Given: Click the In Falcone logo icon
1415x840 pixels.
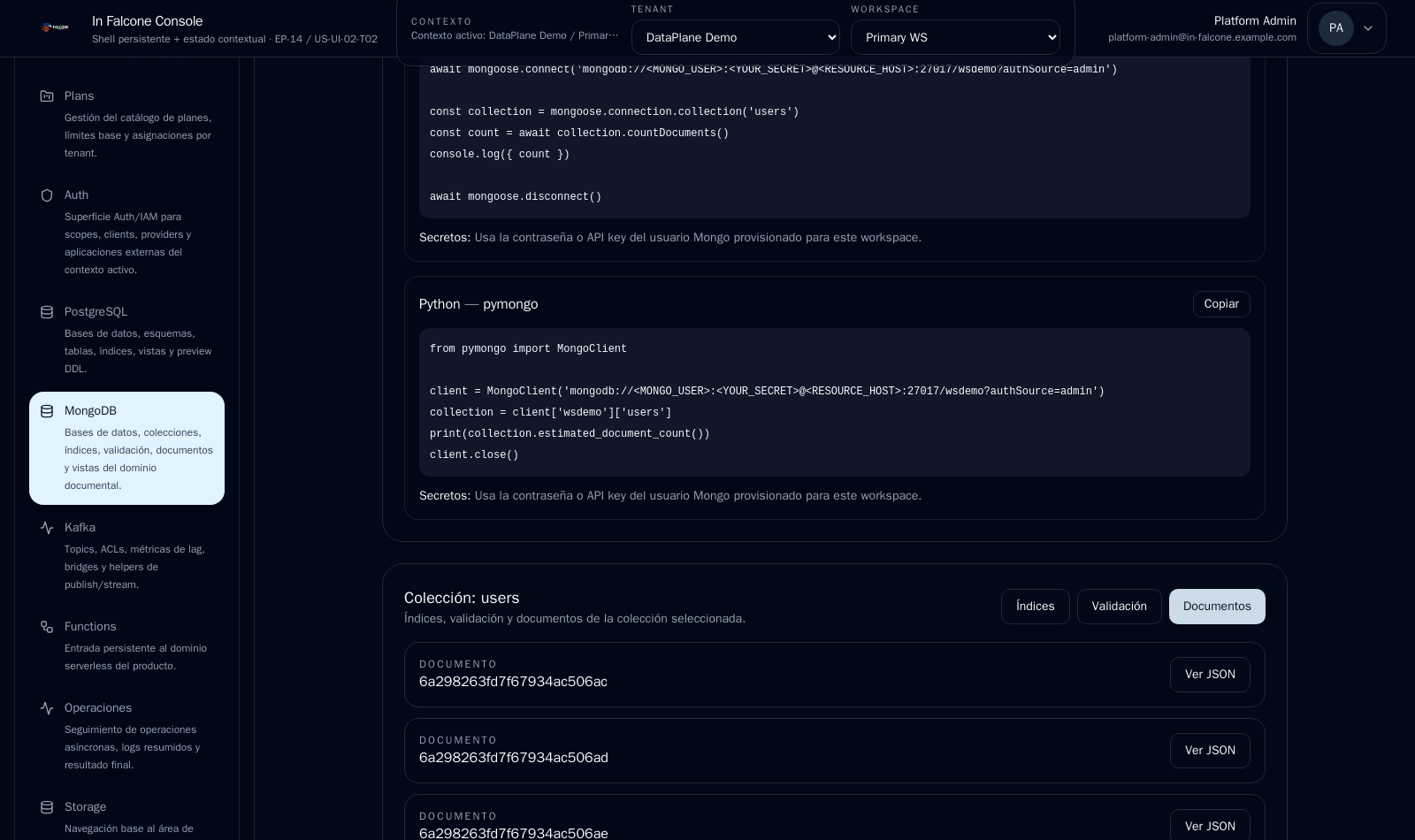Looking at the screenshot, I should coord(55,28).
